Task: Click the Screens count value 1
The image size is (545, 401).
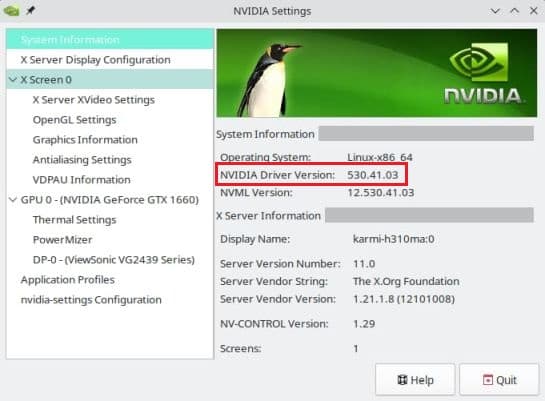Action: (x=356, y=349)
